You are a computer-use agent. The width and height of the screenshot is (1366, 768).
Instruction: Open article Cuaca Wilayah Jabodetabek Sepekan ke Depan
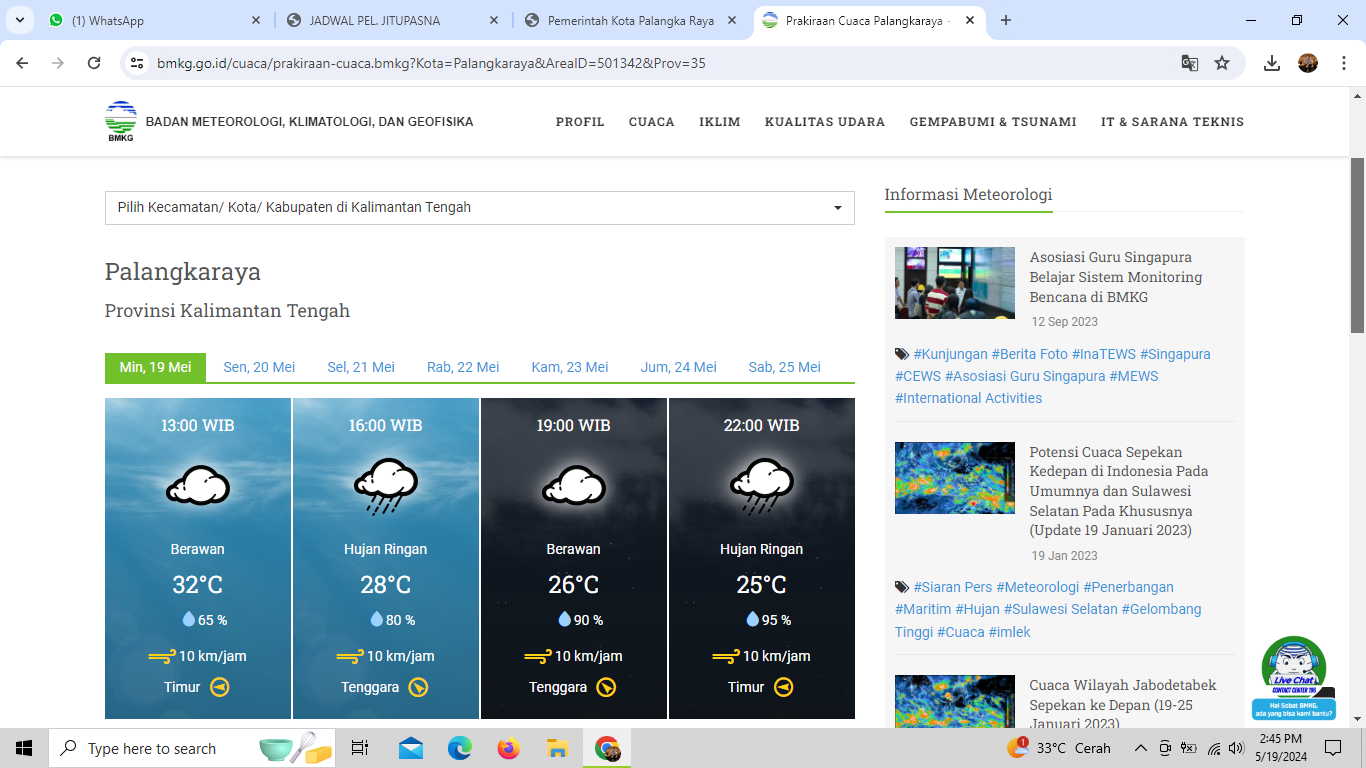(x=1123, y=704)
